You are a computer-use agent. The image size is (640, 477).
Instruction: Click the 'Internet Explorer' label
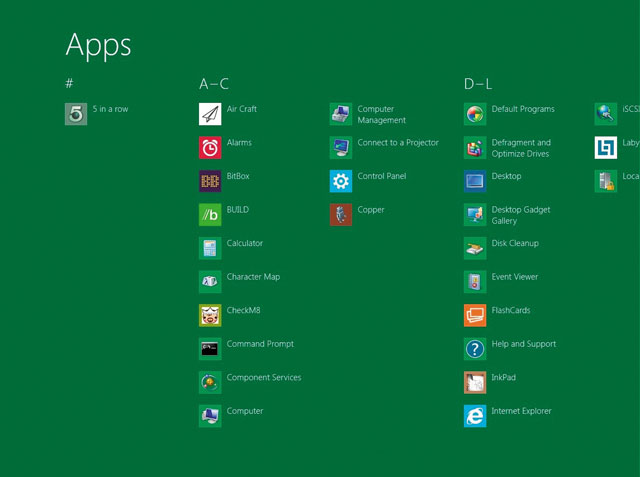point(522,411)
